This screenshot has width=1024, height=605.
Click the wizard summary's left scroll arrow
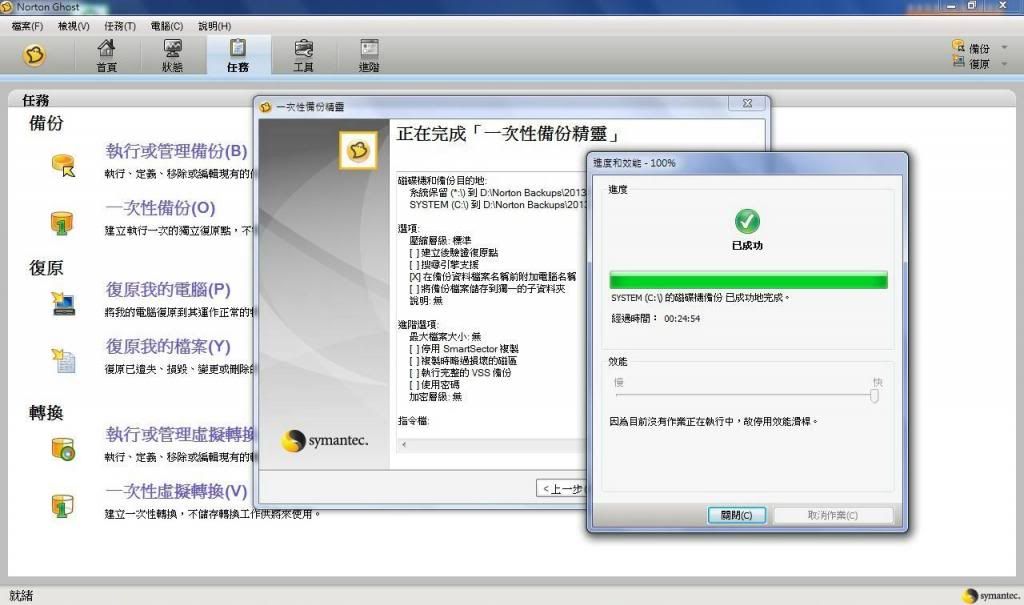pos(403,444)
